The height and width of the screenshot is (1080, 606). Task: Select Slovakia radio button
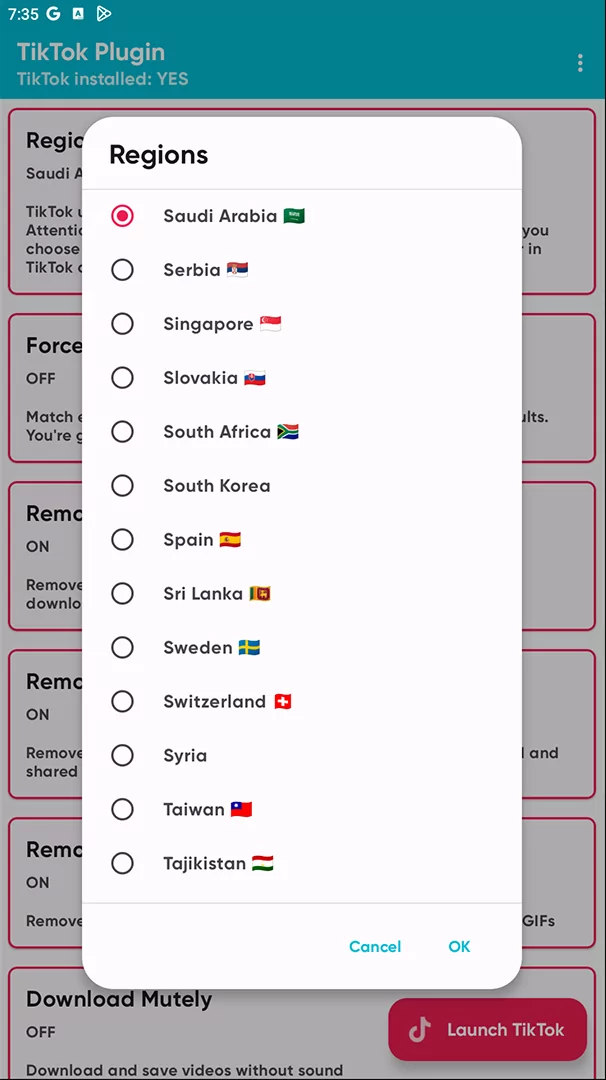pyautogui.click(x=122, y=378)
